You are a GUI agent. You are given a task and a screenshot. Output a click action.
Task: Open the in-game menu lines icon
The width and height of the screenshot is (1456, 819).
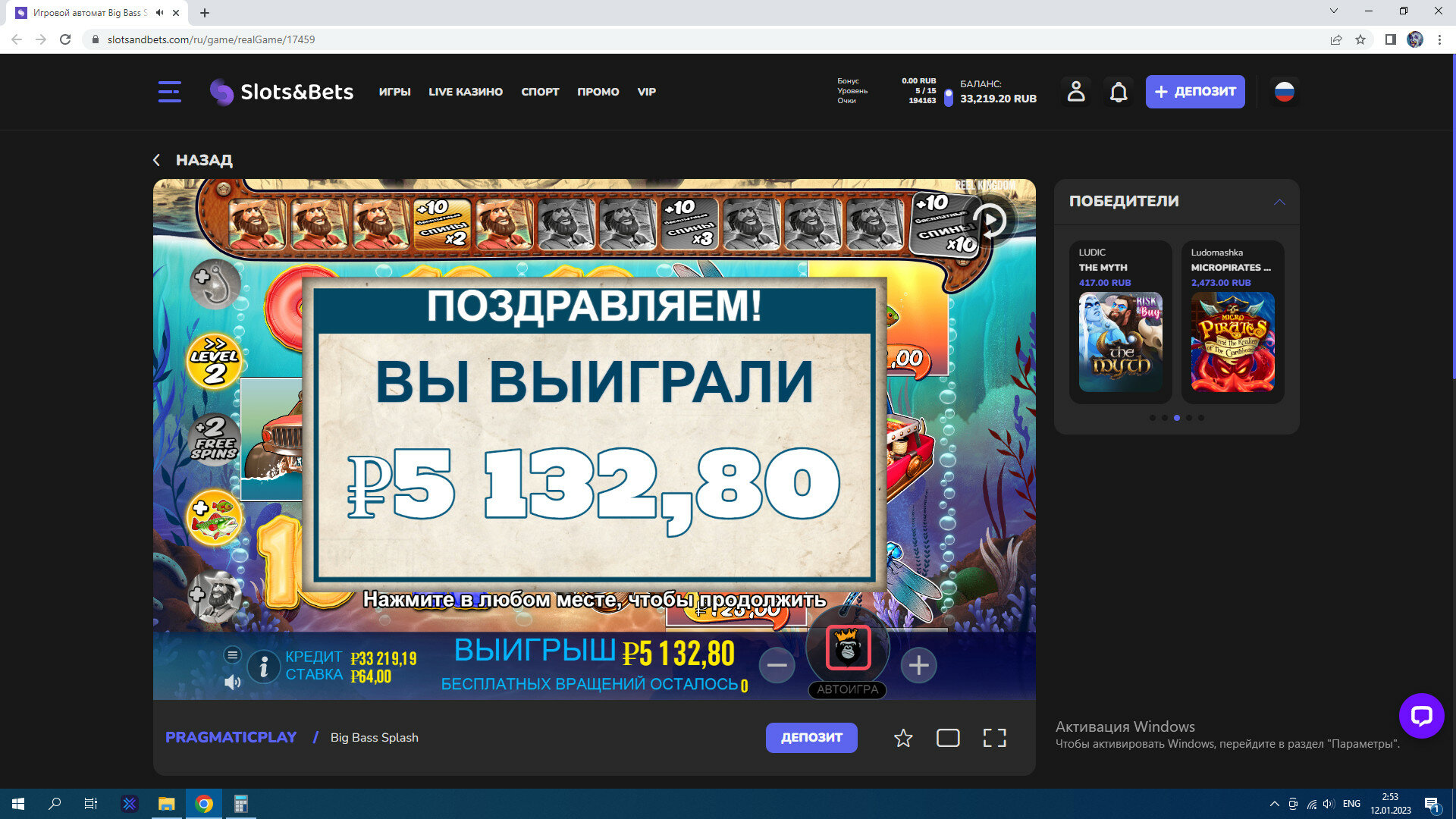pos(233,654)
